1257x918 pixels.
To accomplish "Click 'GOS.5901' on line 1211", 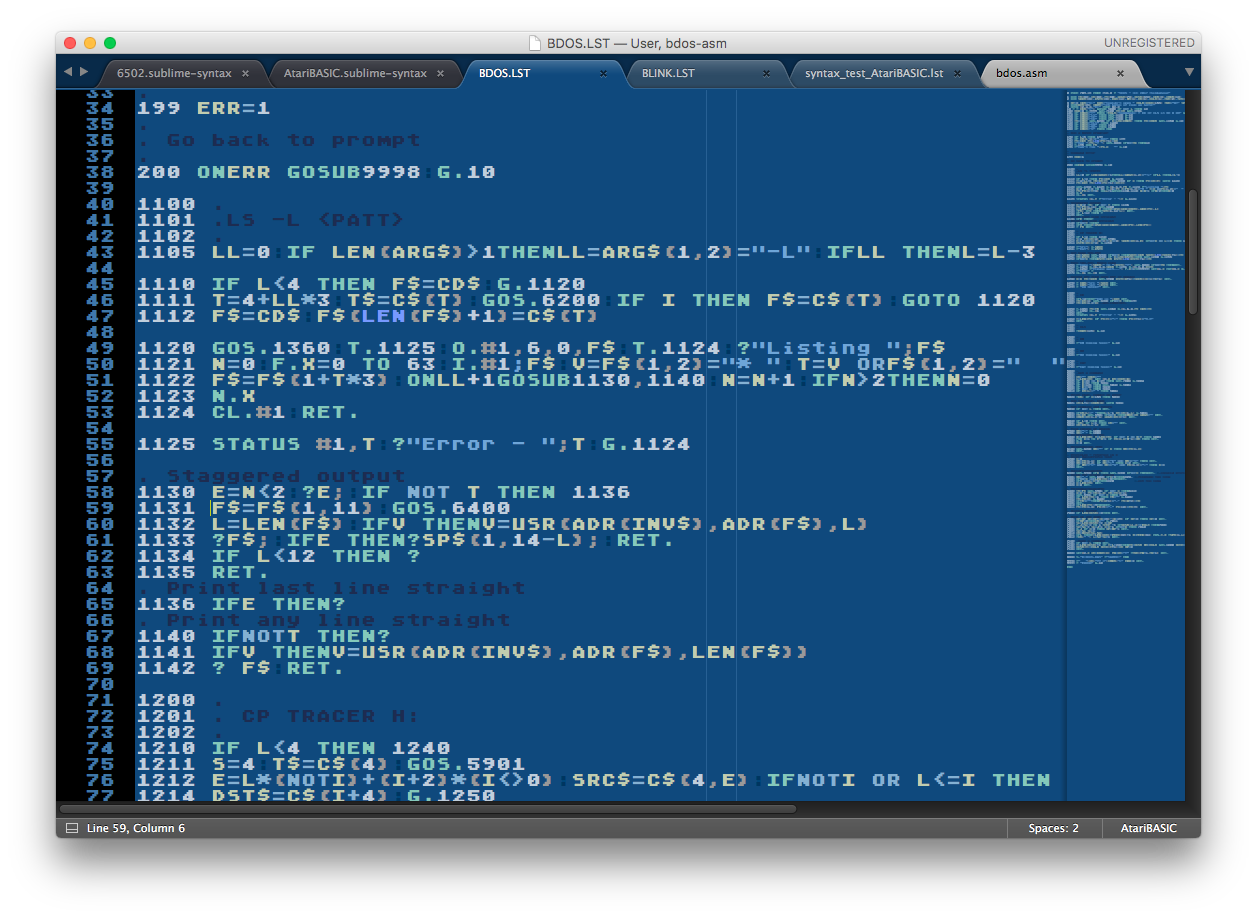I will point(466,764).
